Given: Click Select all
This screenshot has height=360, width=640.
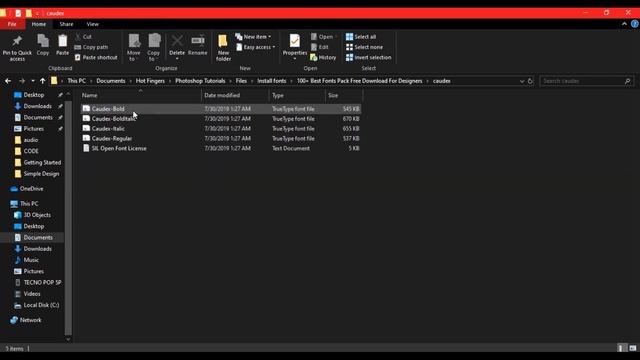Looking at the screenshot, I should (x=361, y=37).
